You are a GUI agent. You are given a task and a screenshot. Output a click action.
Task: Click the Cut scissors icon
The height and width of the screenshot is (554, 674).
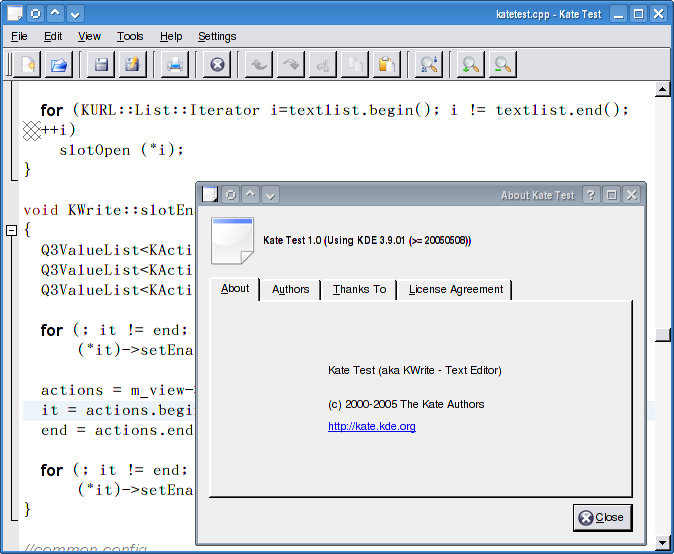(x=323, y=65)
